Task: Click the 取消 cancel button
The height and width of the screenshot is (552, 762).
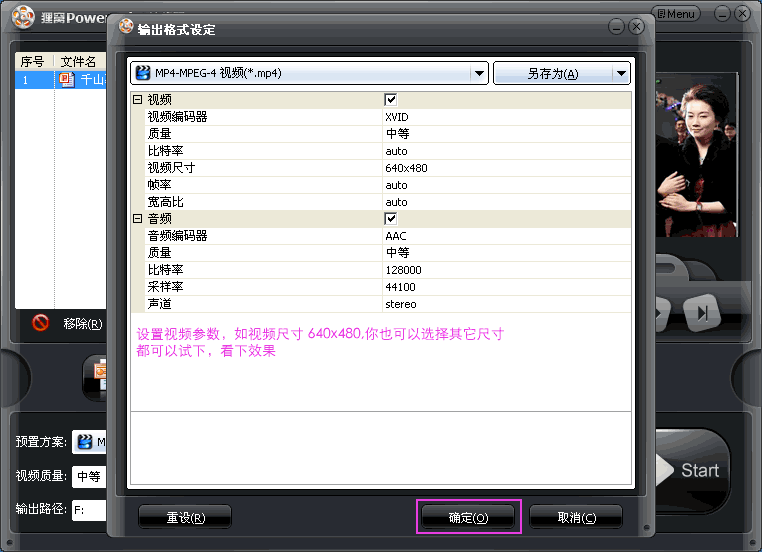Action: [x=576, y=518]
